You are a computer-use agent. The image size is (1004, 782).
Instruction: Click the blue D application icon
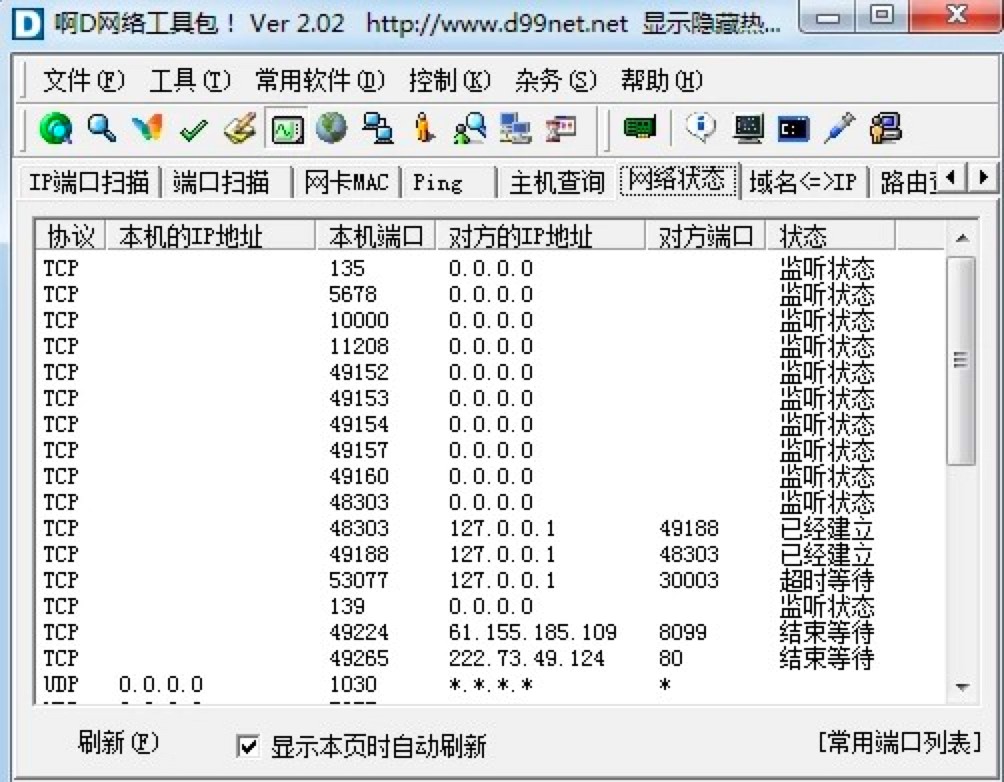28,23
